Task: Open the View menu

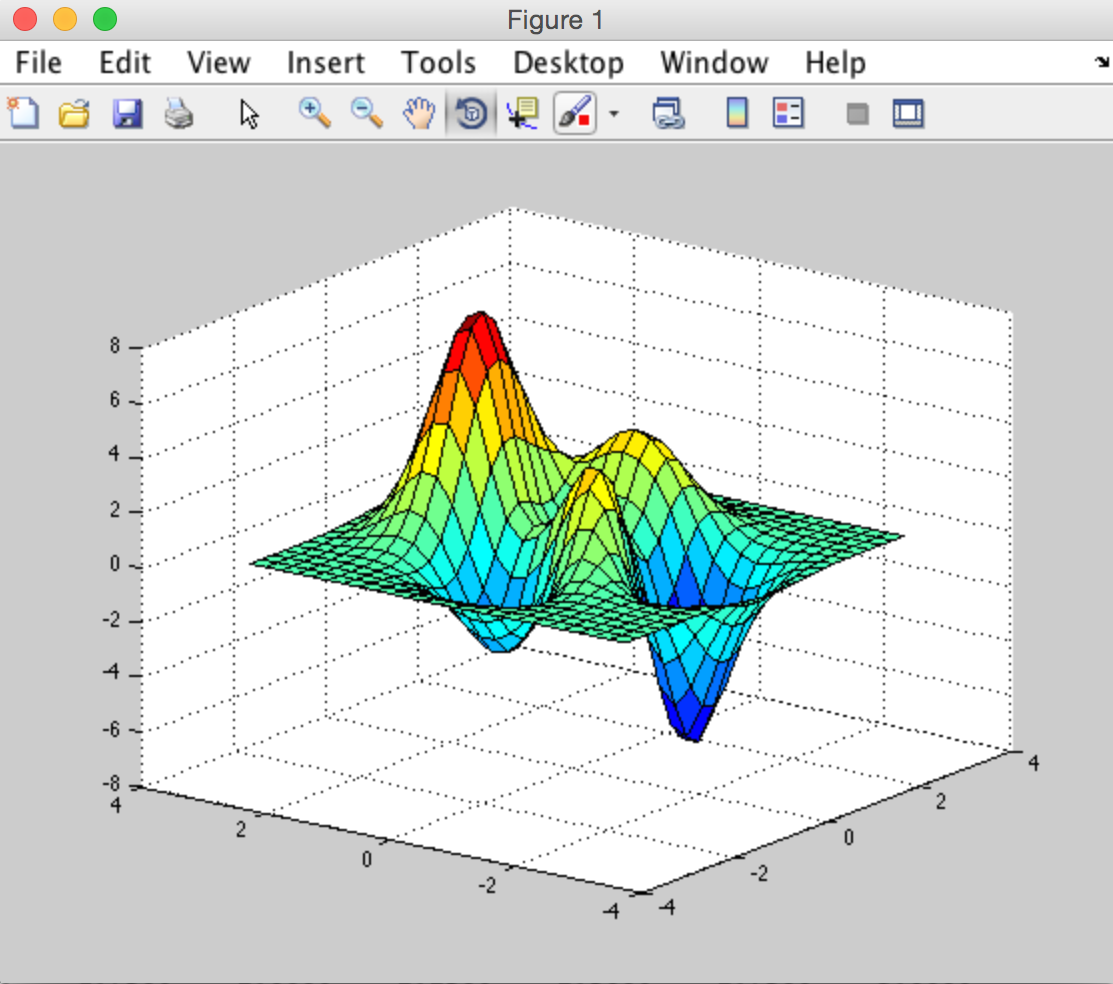Action: (219, 63)
